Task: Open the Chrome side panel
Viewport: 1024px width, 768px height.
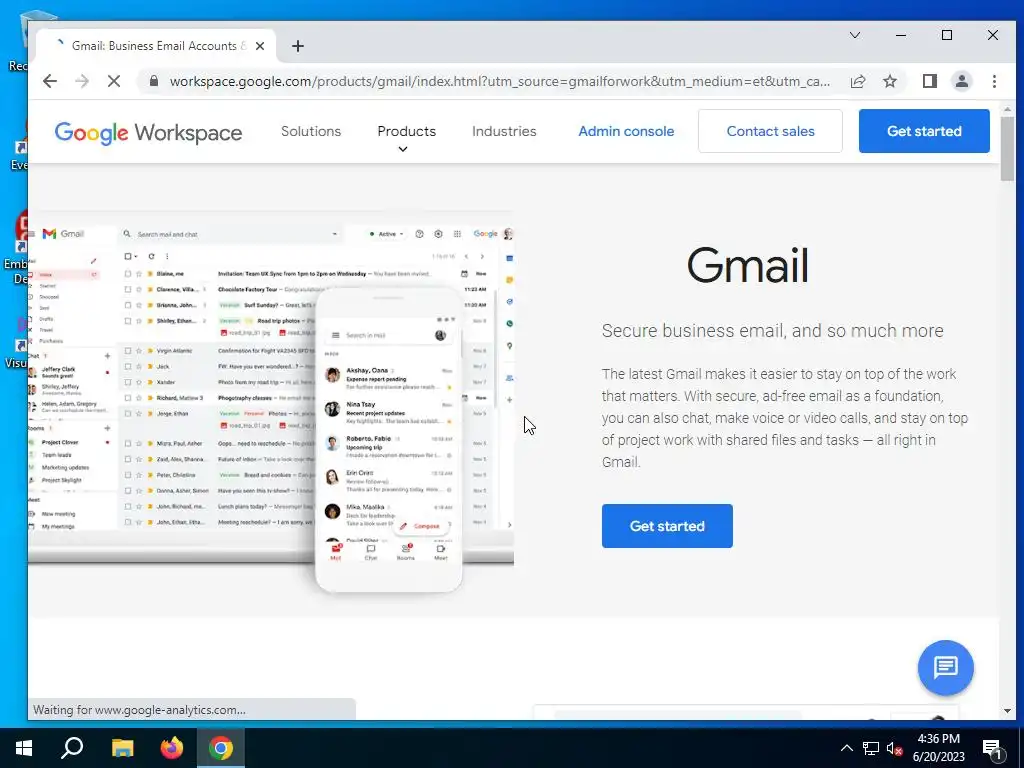Action: tap(930, 81)
